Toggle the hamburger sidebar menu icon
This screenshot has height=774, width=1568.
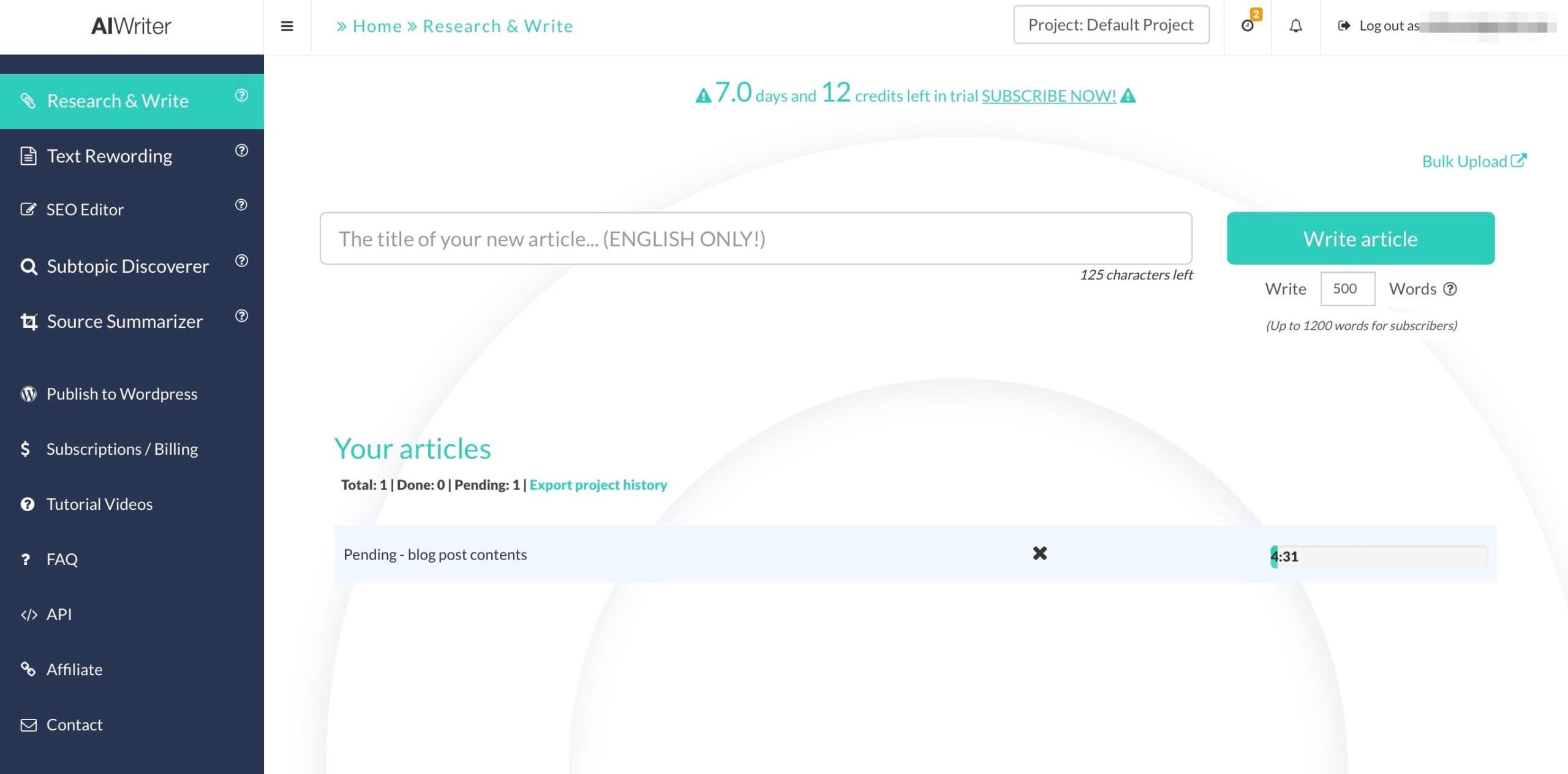[287, 26]
